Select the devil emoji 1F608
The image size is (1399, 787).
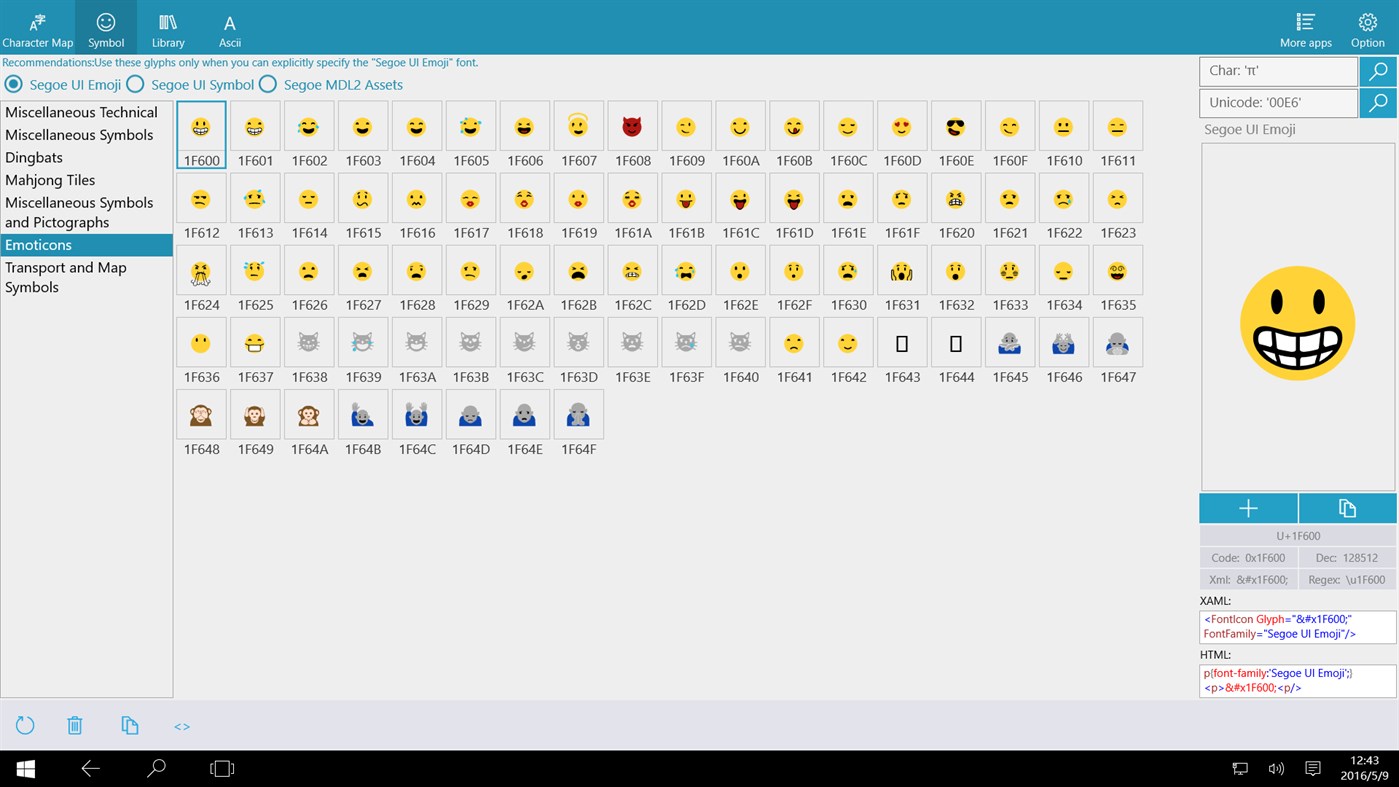point(632,134)
